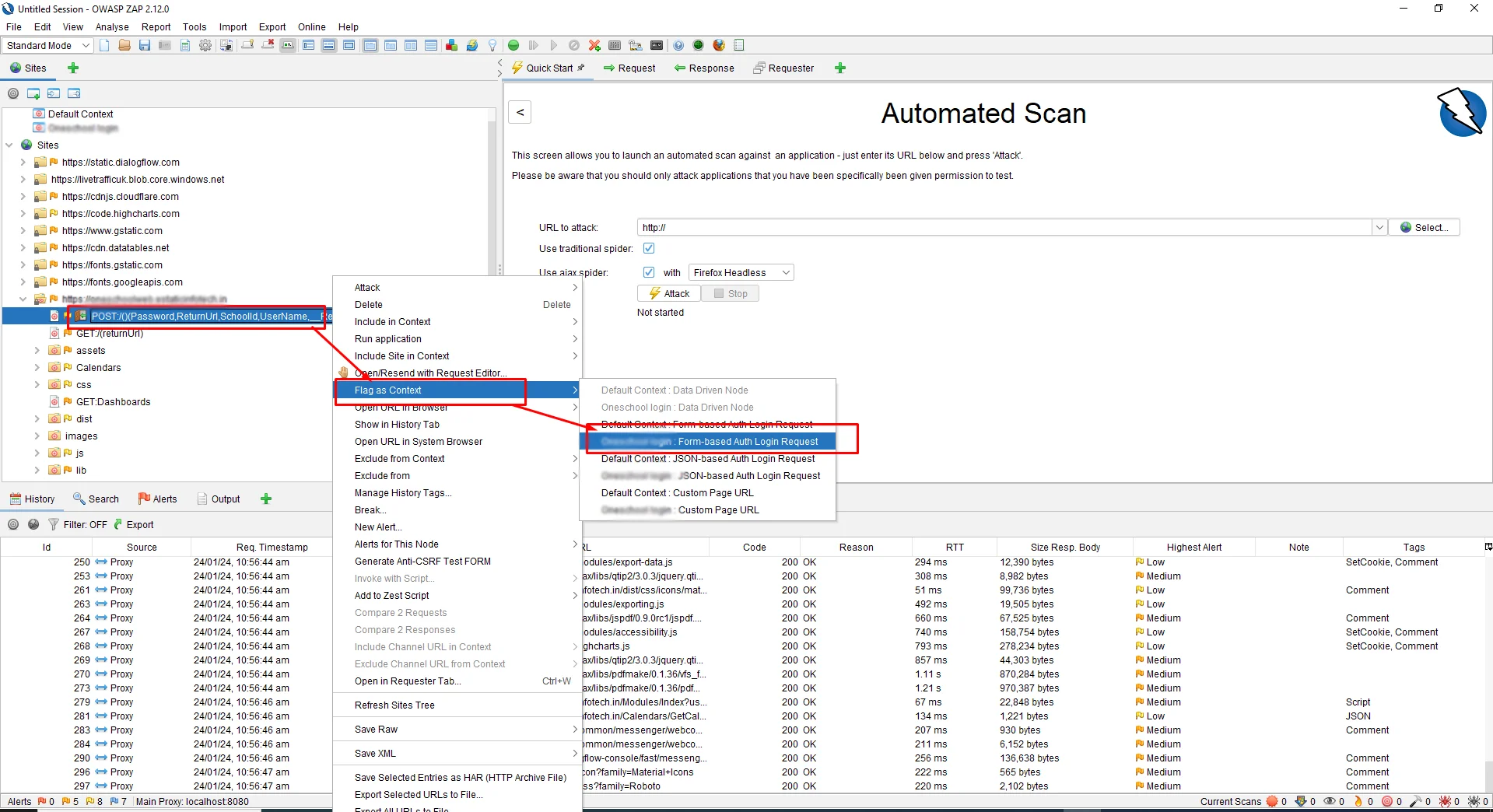Expand the assets folder in Sites tree

(37, 351)
